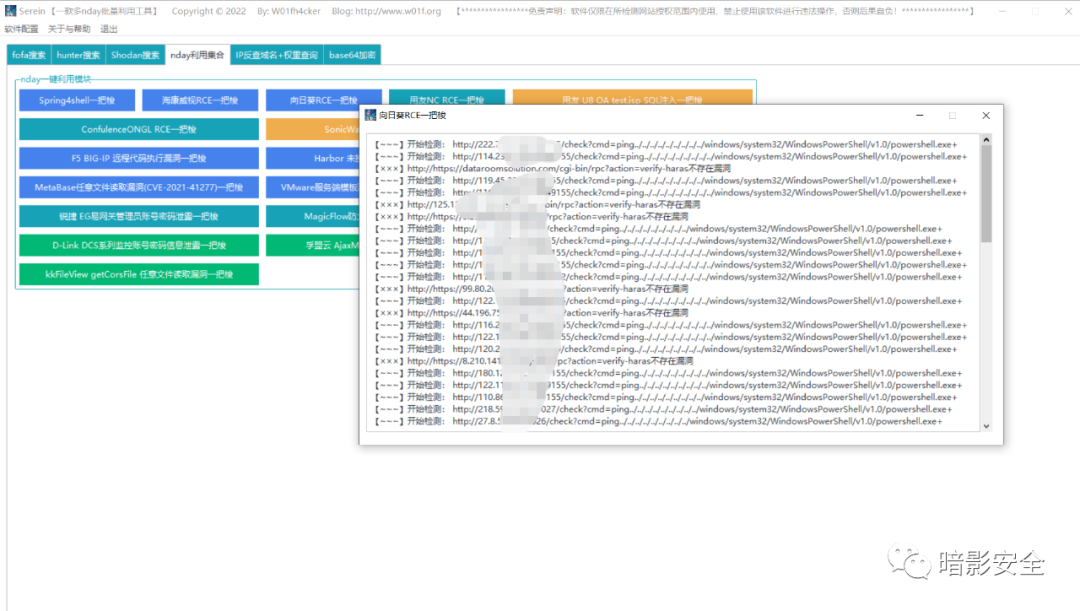The width and height of the screenshot is (1080, 611).
Task: Click the first log line starting http://222.
Action: pyautogui.click(x=665, y=144)
